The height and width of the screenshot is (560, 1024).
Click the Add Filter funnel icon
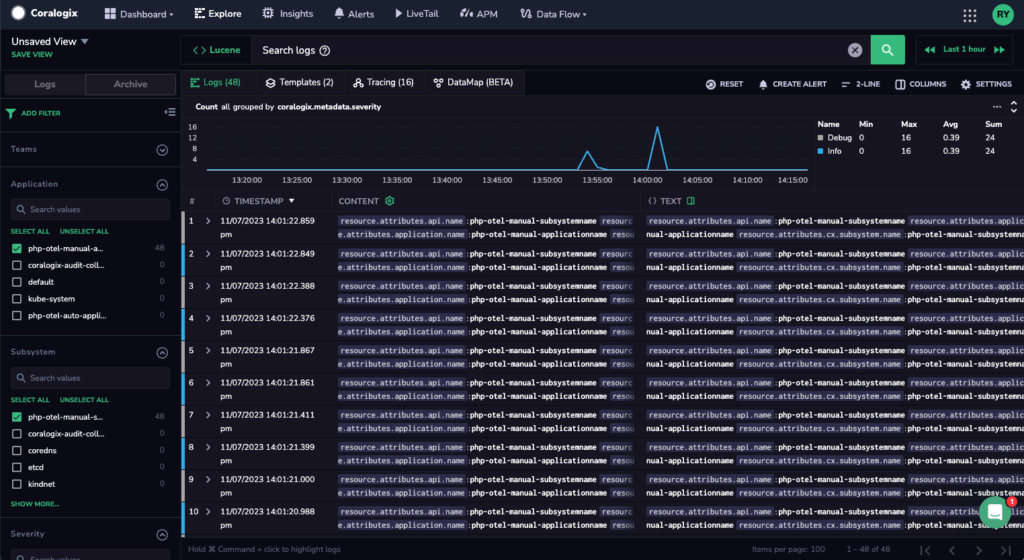pos(10,113)
